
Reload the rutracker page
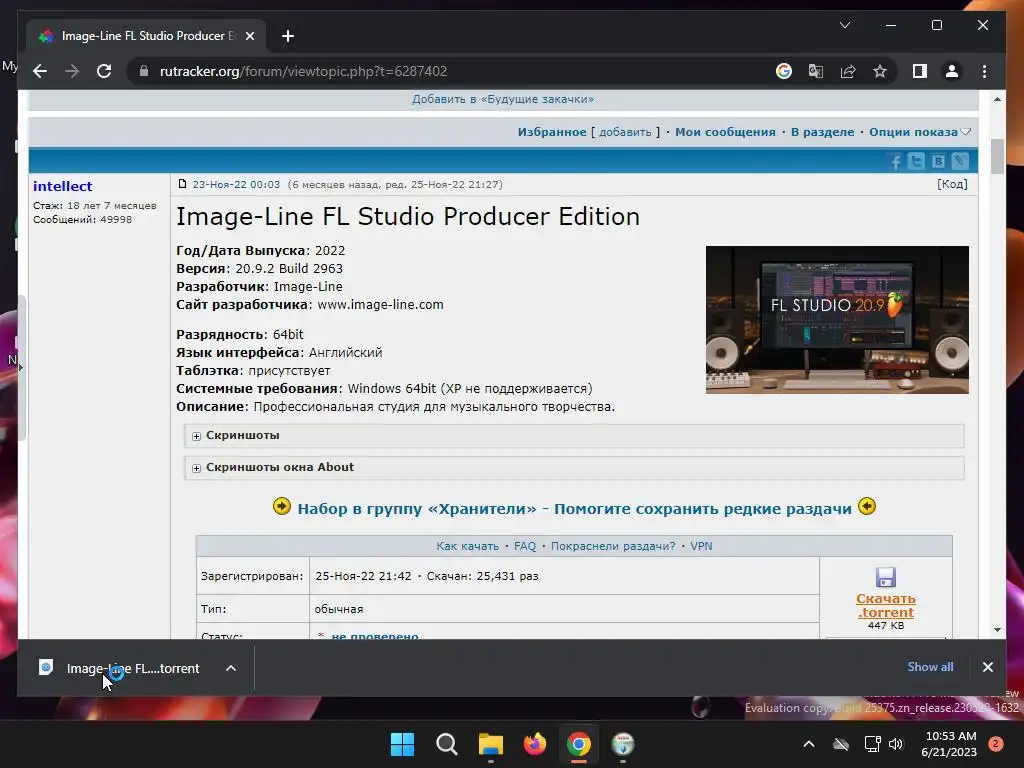coord(104,71)
